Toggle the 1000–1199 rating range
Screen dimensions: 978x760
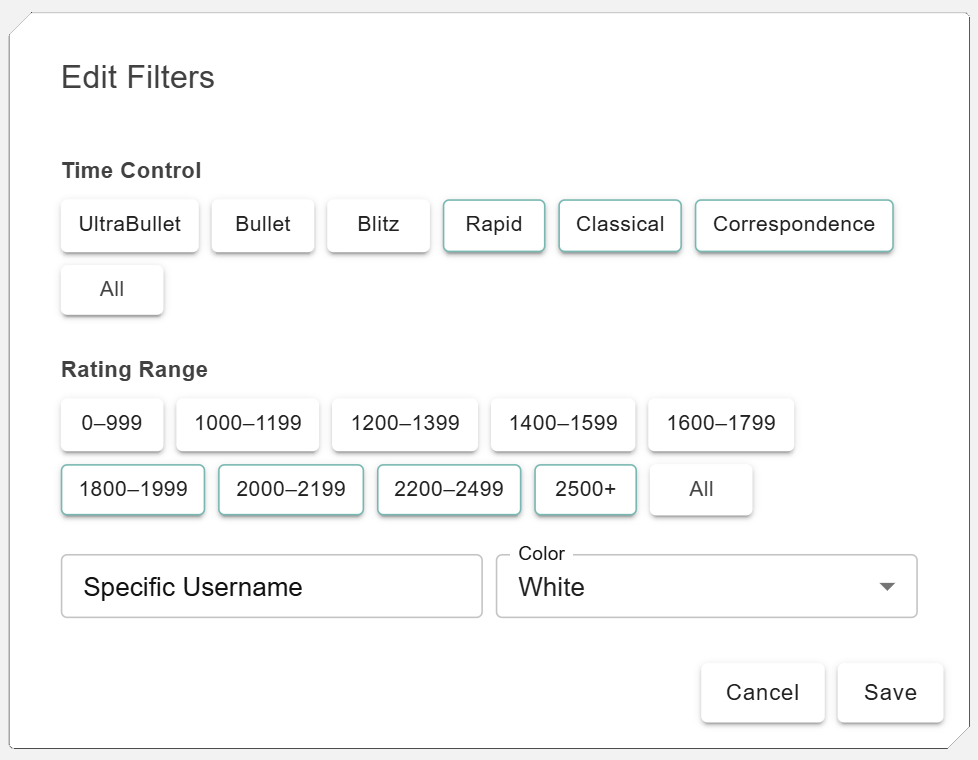click(248, 424)
